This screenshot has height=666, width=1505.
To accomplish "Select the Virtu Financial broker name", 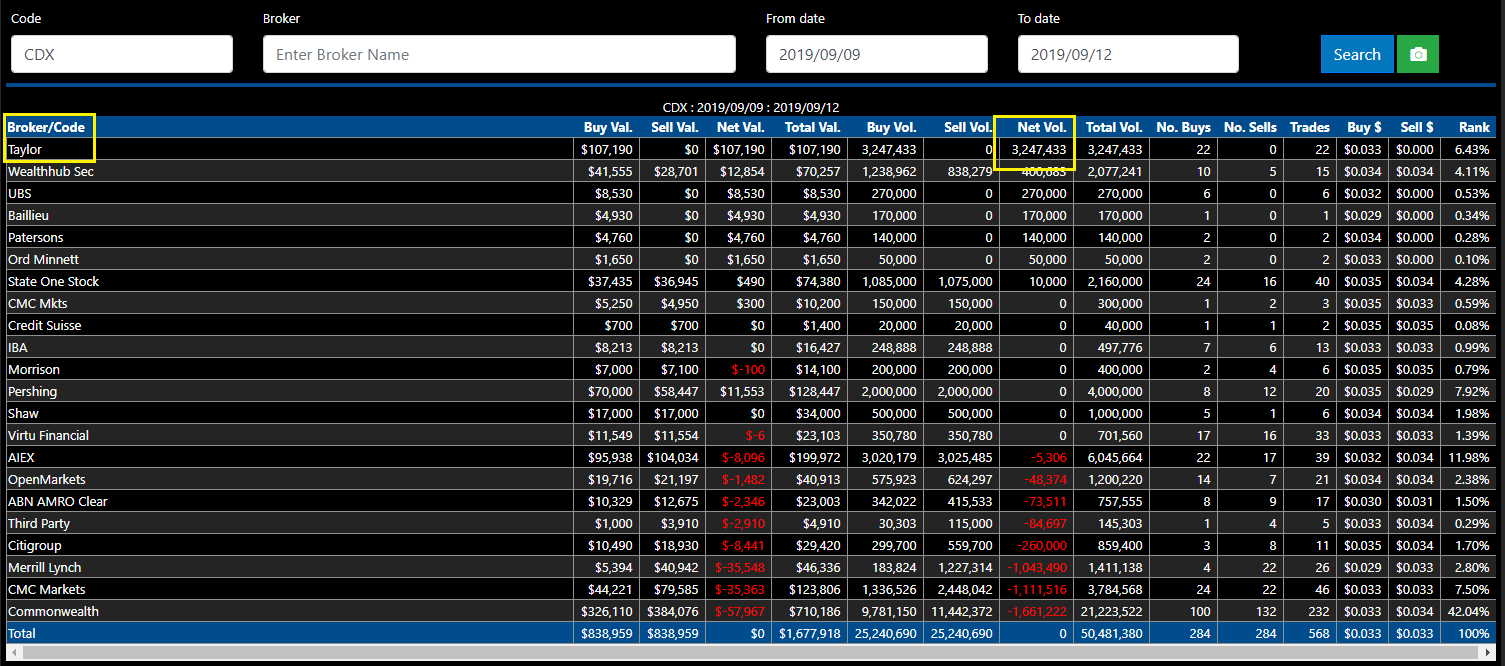I will point(48,435).
